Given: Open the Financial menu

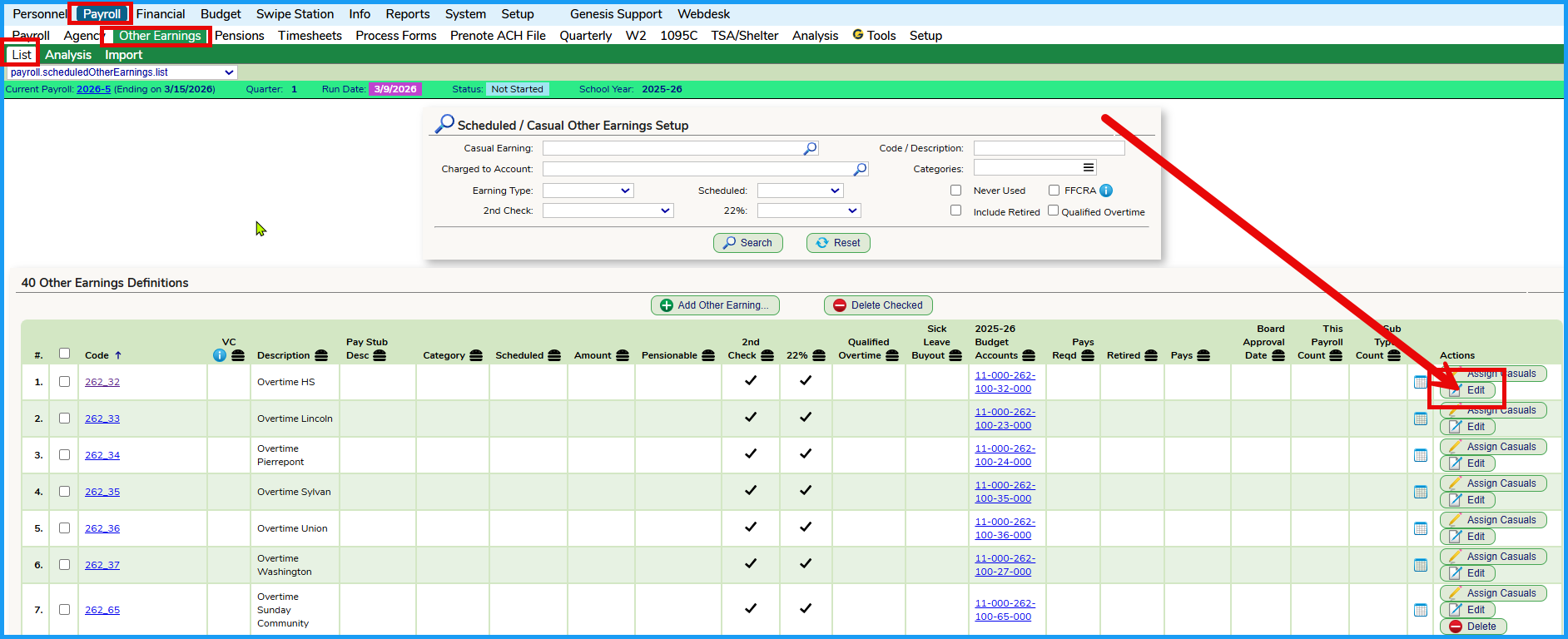Looking at the screenshot, I should click(161, 14).
